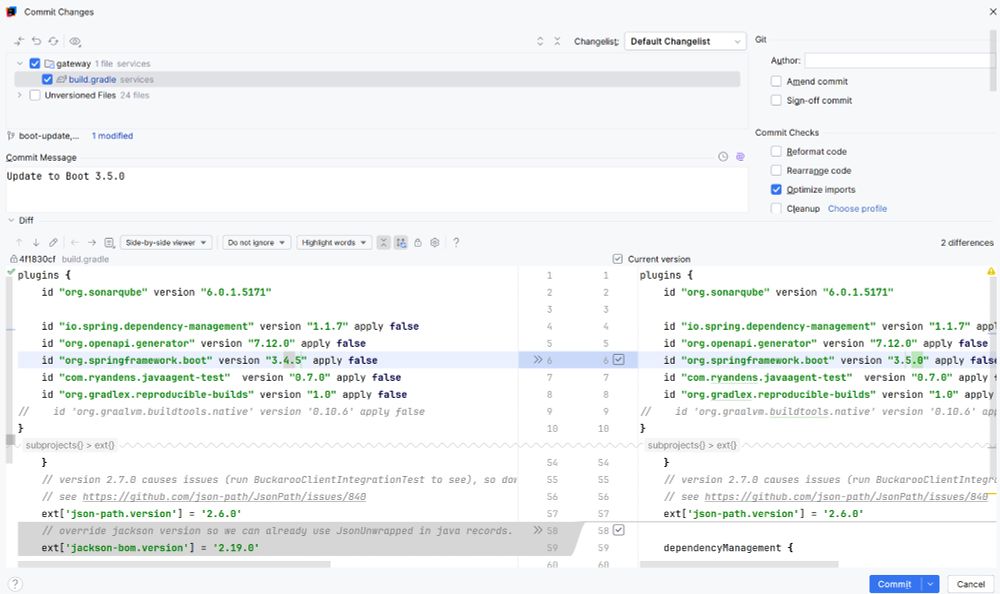Click Show Diff icon in changes toolbar
The height and width of the screenshot is (594, 1000).
coord(19,41)
